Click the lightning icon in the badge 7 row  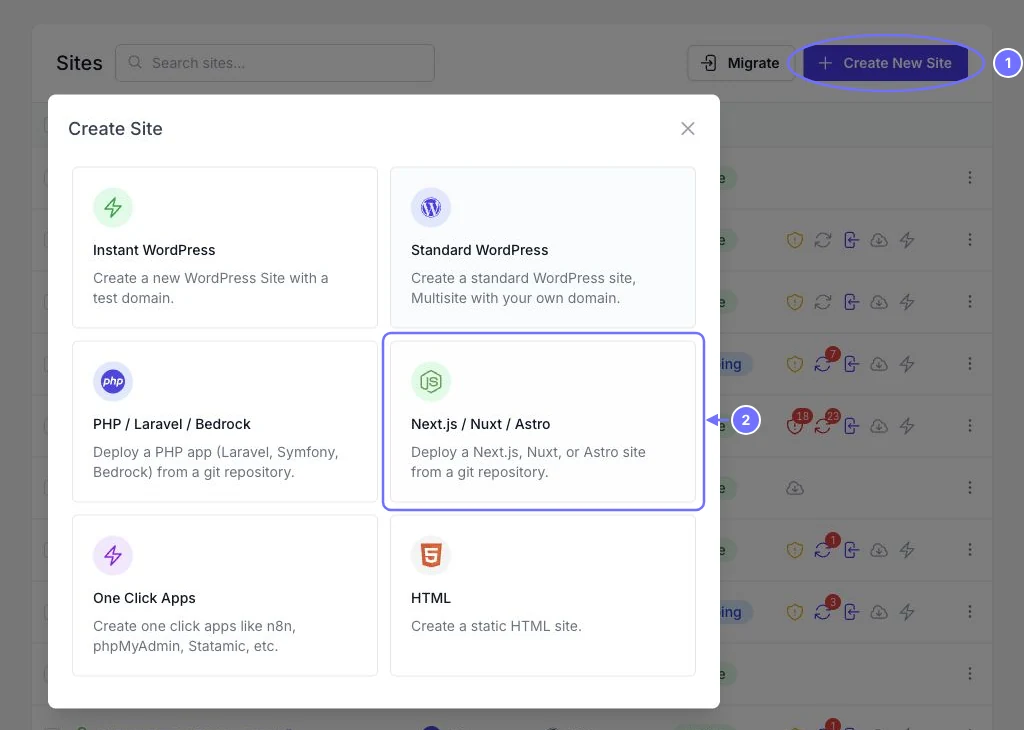point(907,364)
